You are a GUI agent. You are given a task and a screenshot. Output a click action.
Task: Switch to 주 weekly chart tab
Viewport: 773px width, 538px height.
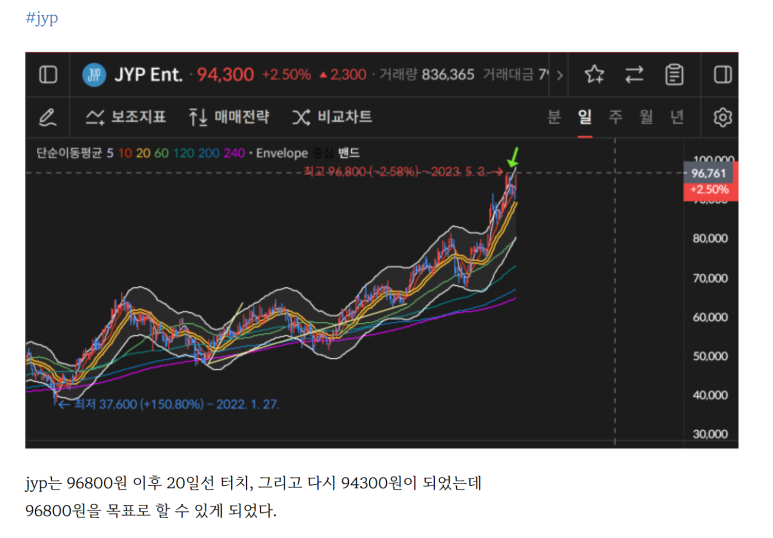pos(615,117)
